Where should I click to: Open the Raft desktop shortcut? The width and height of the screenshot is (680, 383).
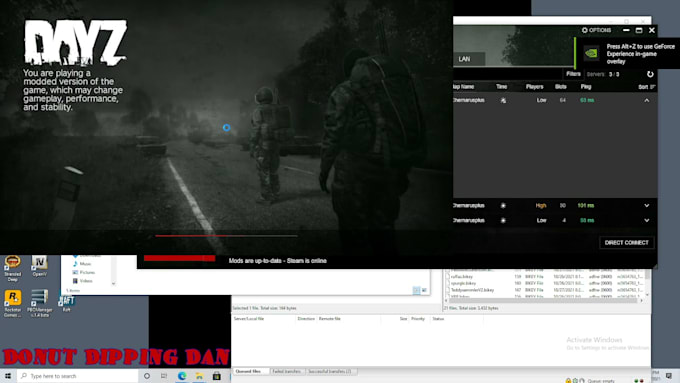coord(66,304)
